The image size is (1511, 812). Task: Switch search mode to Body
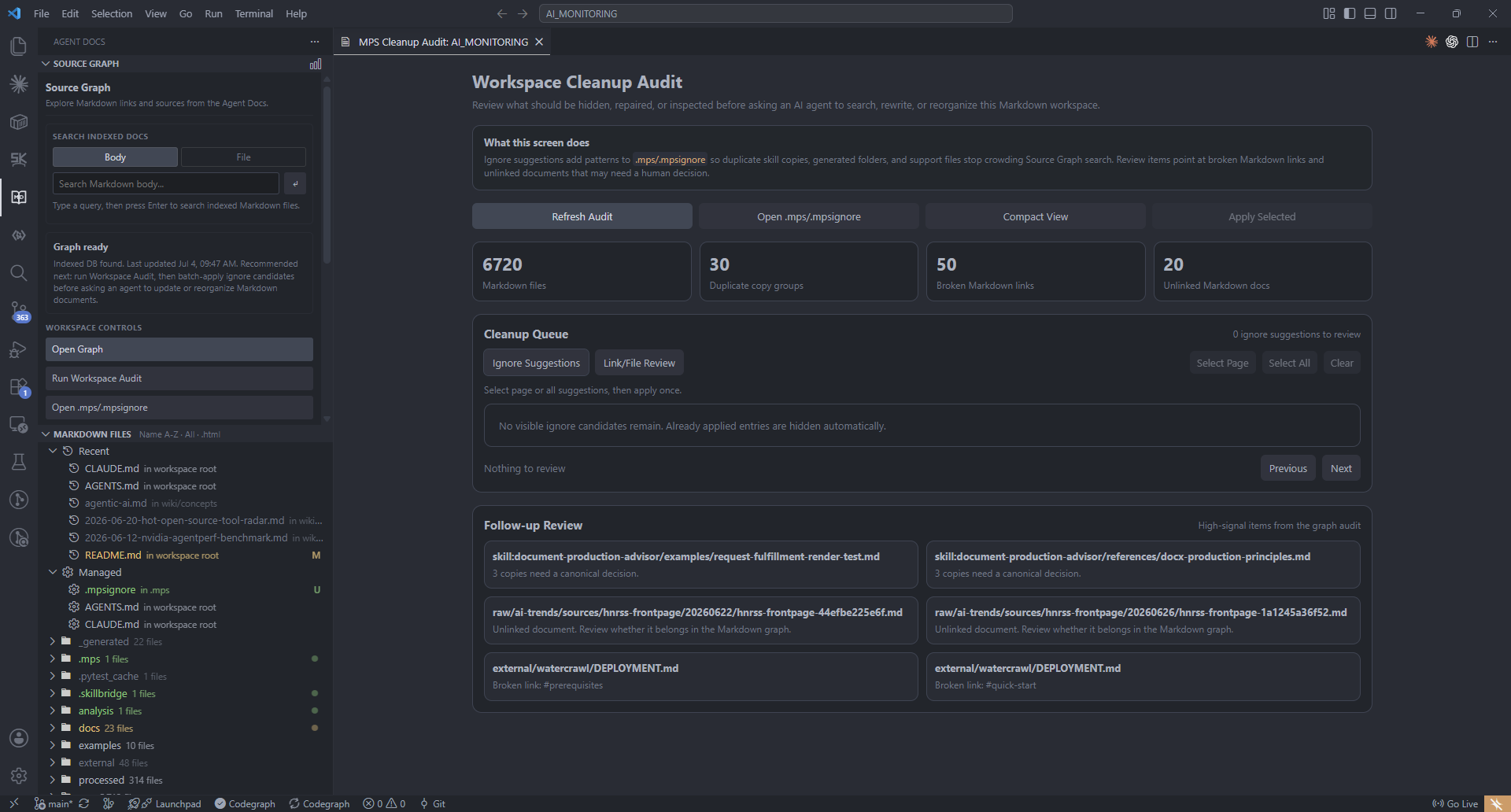click(x=115, y=157)
